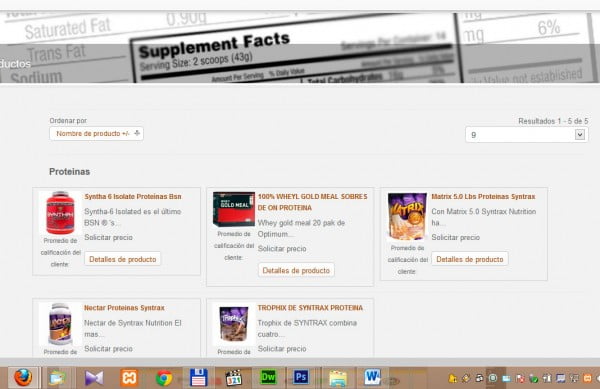
Task: Switch to Photoshop in the taskbar
Action: [x=301, y=378]
